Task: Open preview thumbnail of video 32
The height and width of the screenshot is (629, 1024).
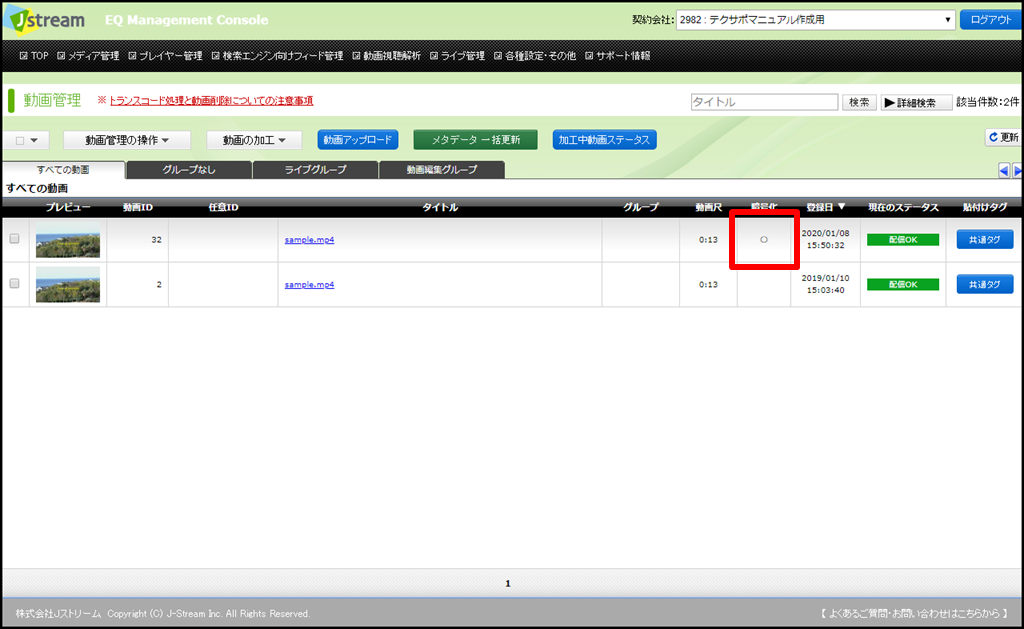Action: [x=68, y=240]
